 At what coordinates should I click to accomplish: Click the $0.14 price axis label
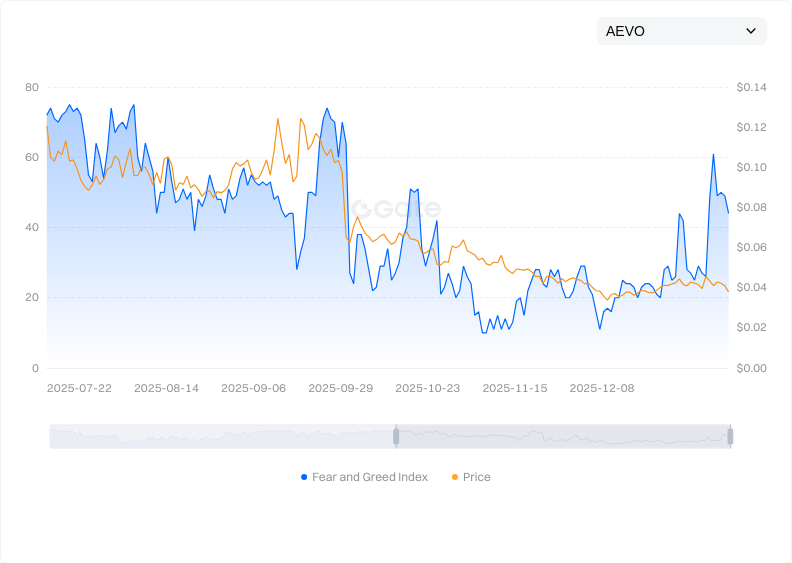(751, 88)
